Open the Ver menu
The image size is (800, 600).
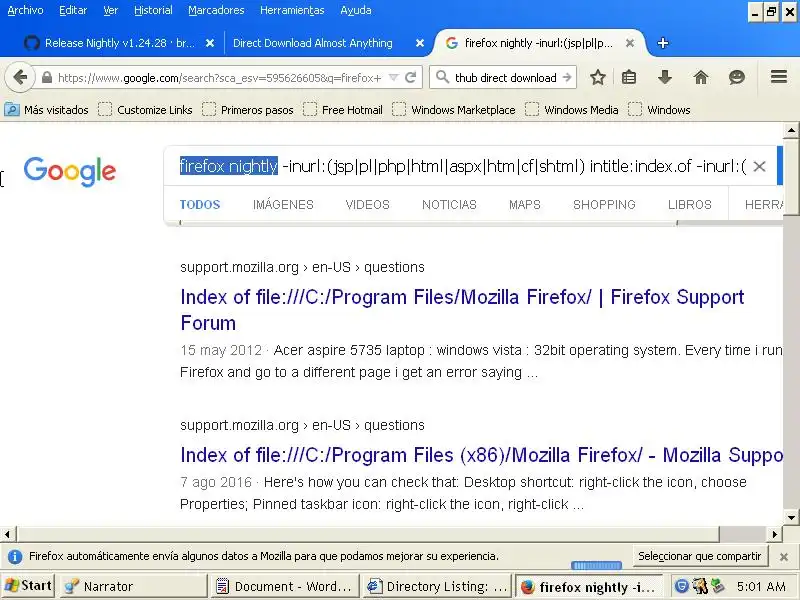111,10
